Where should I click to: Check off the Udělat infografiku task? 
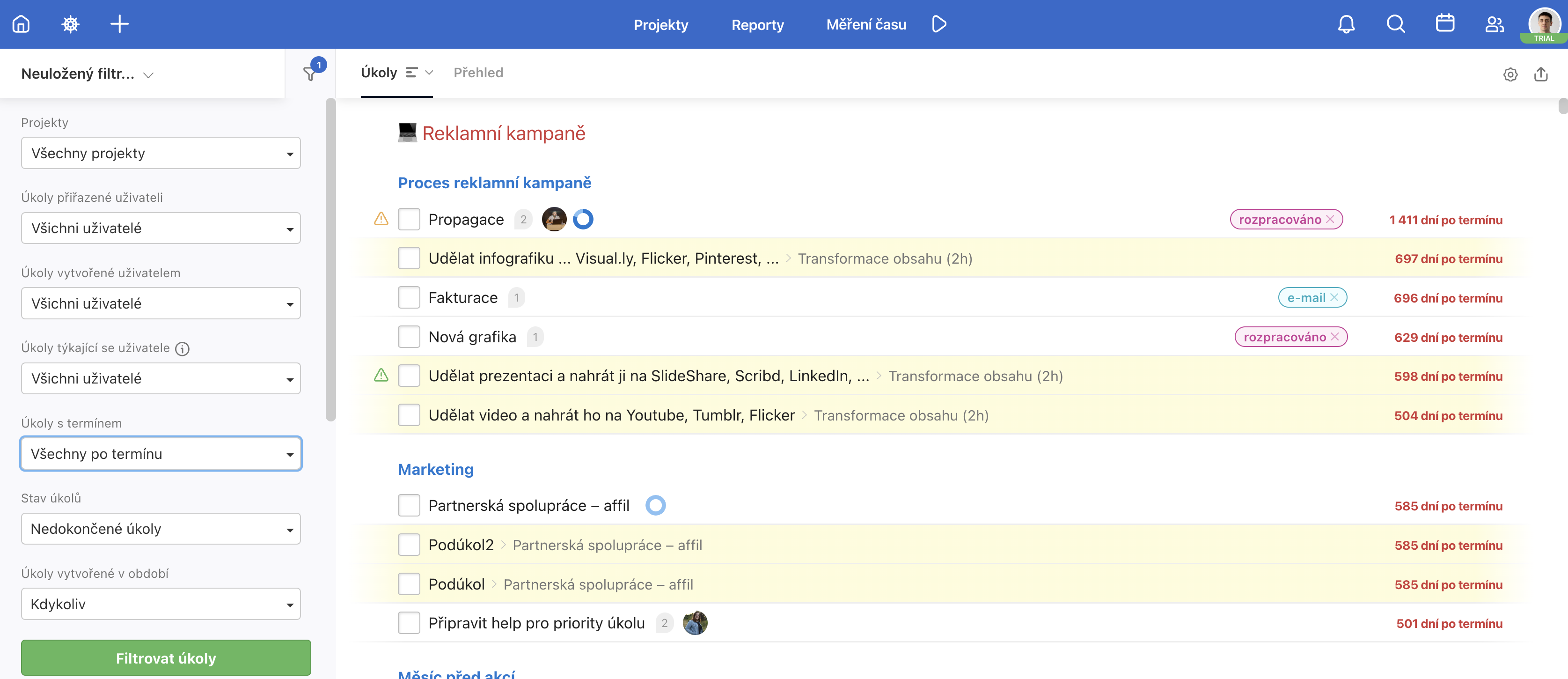point(409,258)
